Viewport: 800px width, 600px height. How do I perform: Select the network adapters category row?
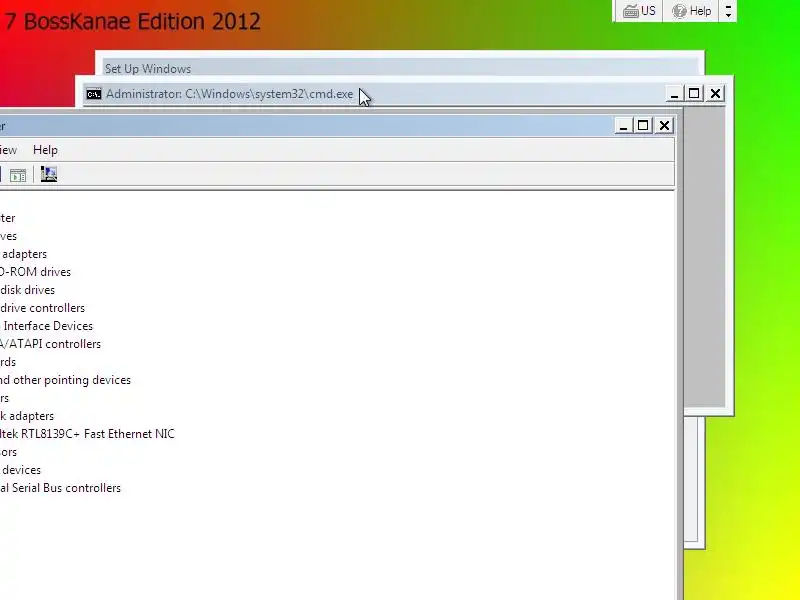click(x=27, y=416)
